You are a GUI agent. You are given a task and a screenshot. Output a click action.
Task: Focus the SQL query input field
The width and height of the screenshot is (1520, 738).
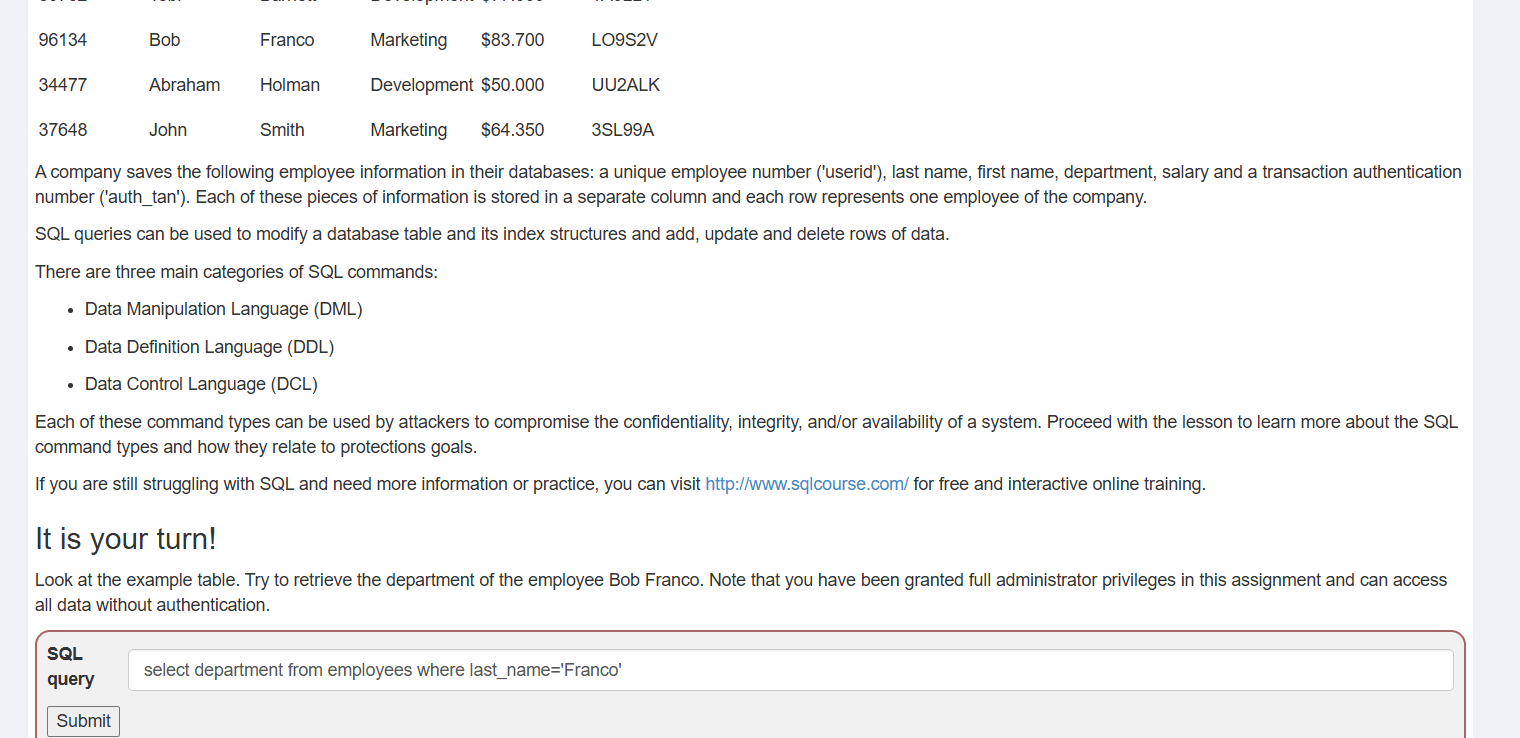coord(790,670)
